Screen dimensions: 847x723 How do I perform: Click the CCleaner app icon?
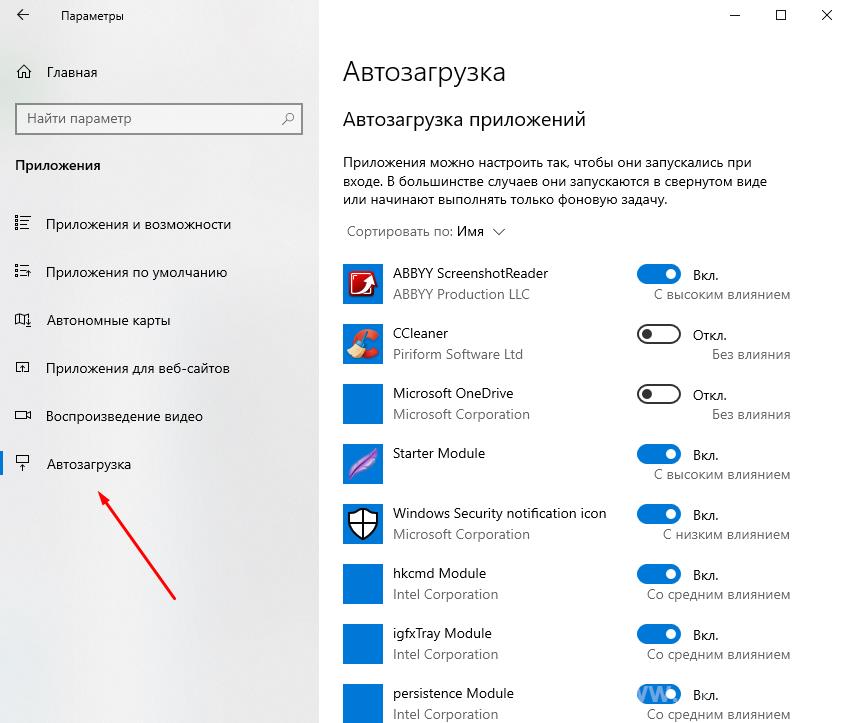[363, 344]
